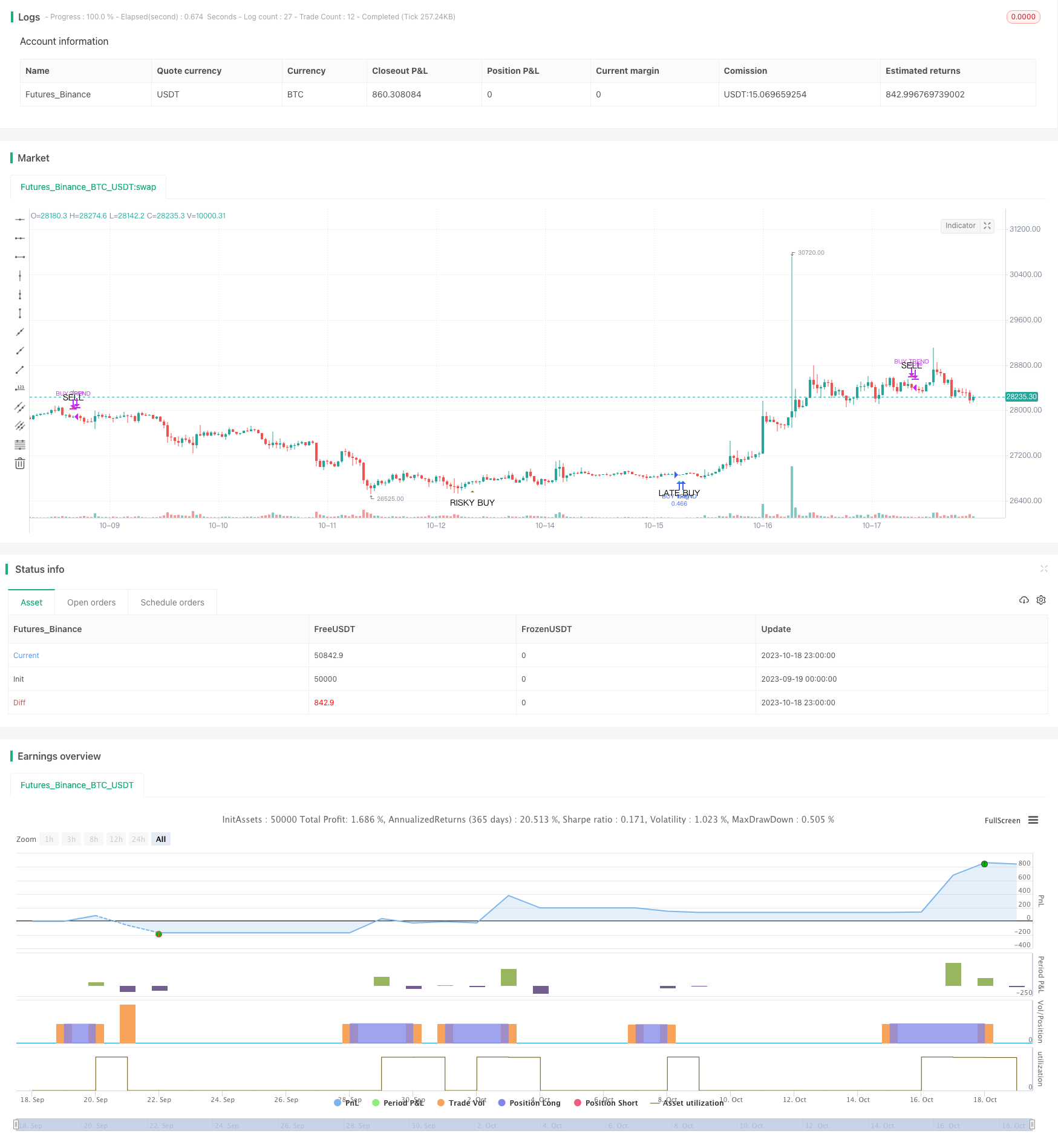Screen dimensions: 1058x1148
Task: Switch to the Open orders tab
Action: [91, 602]
